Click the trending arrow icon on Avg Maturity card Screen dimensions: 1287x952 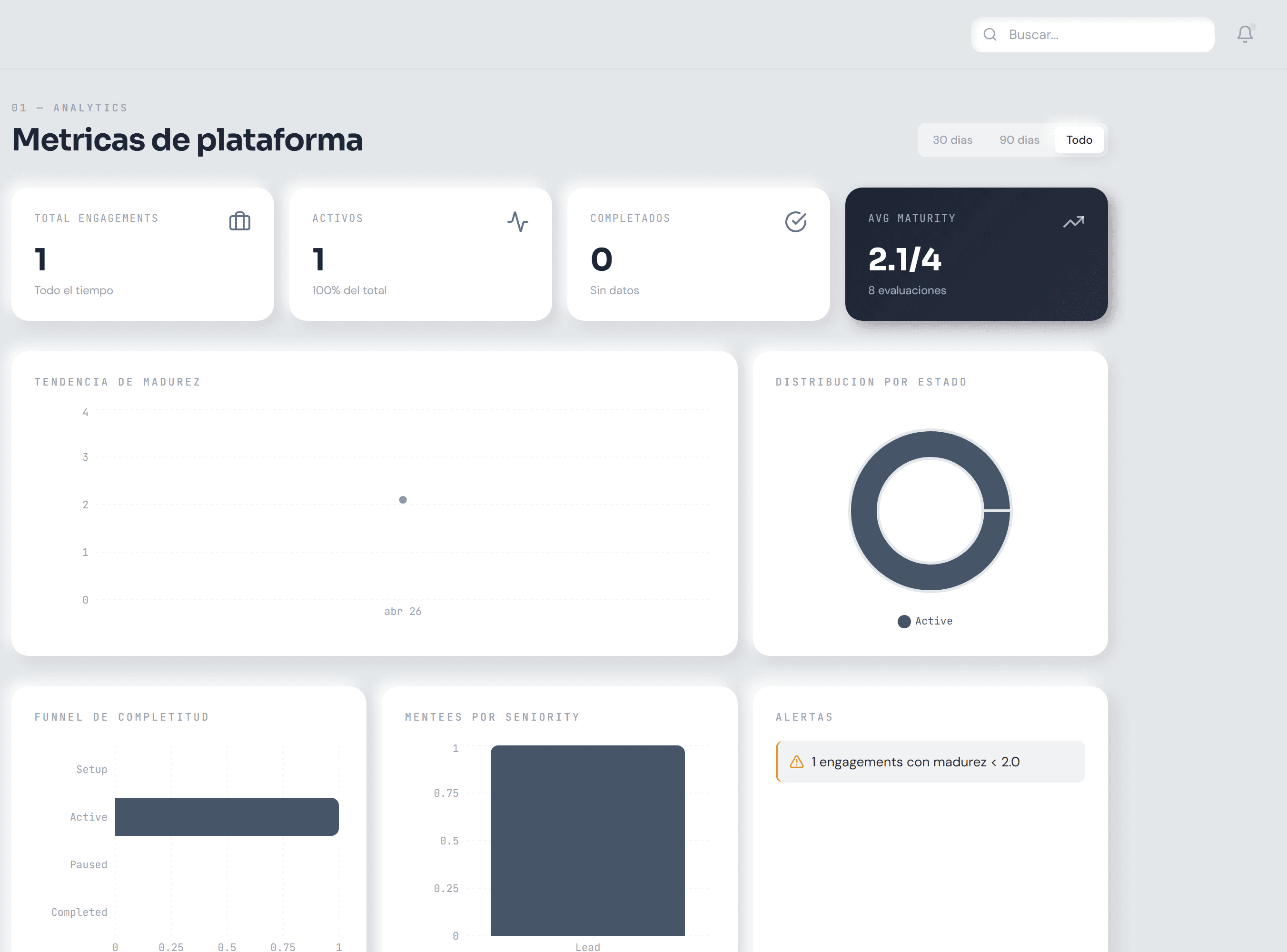pyautogui.click(x=1074, y=221)
